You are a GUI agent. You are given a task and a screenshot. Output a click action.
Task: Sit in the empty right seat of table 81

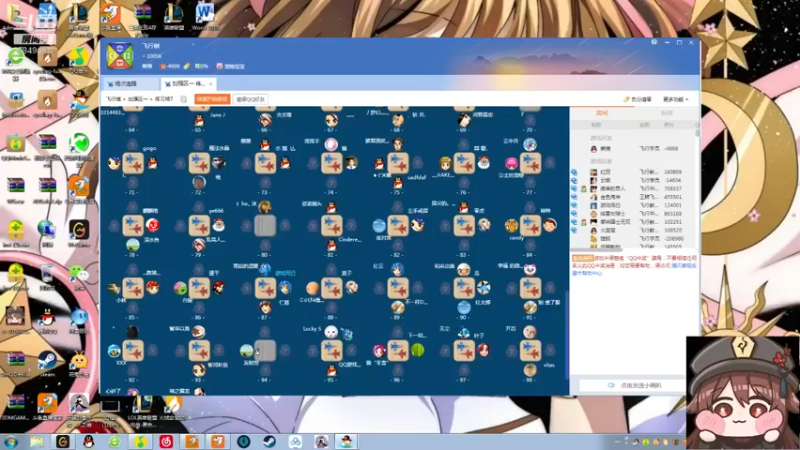[351, 225]
